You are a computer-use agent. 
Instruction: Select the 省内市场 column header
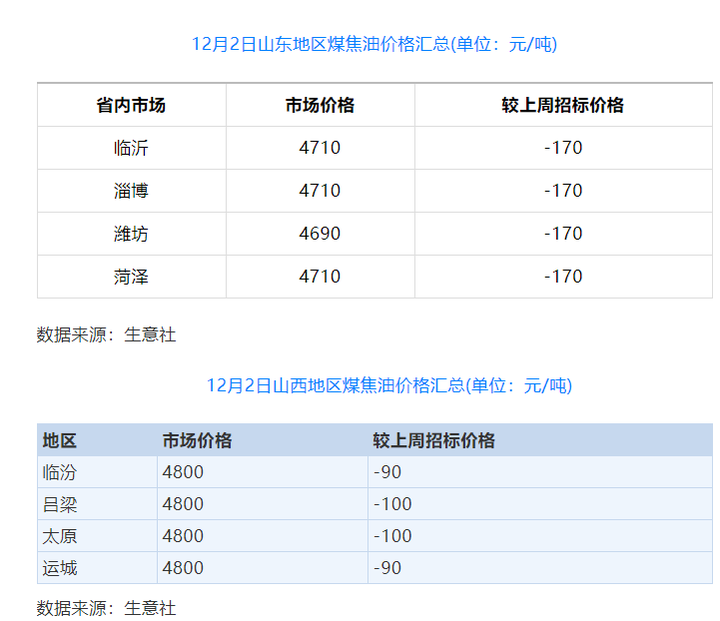tap(131, 105)
